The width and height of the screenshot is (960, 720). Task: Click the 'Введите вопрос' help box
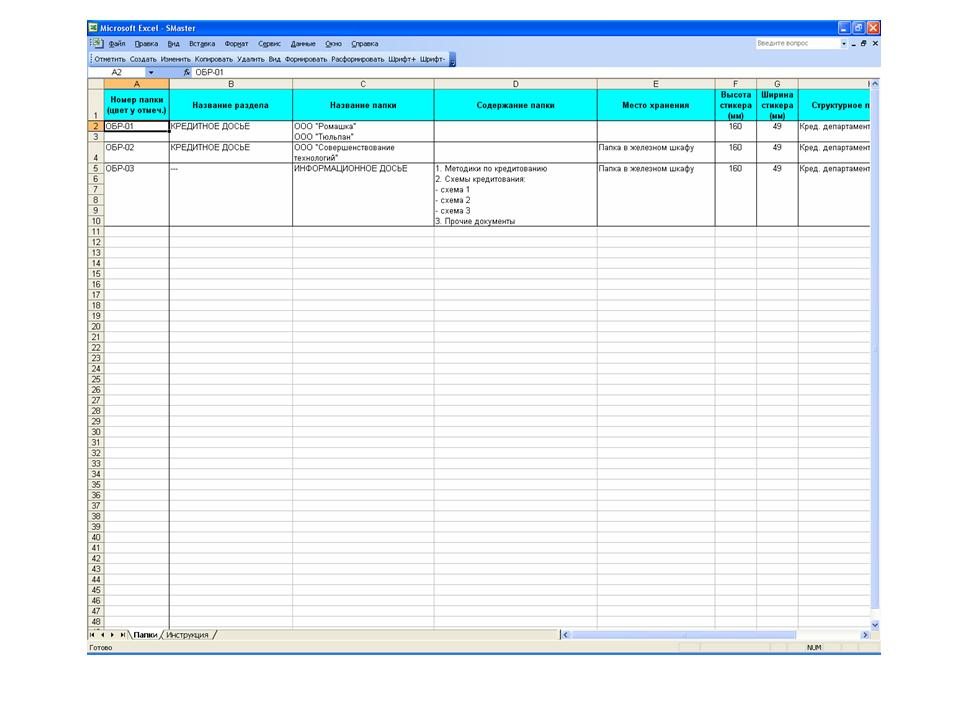pos(797,43)
